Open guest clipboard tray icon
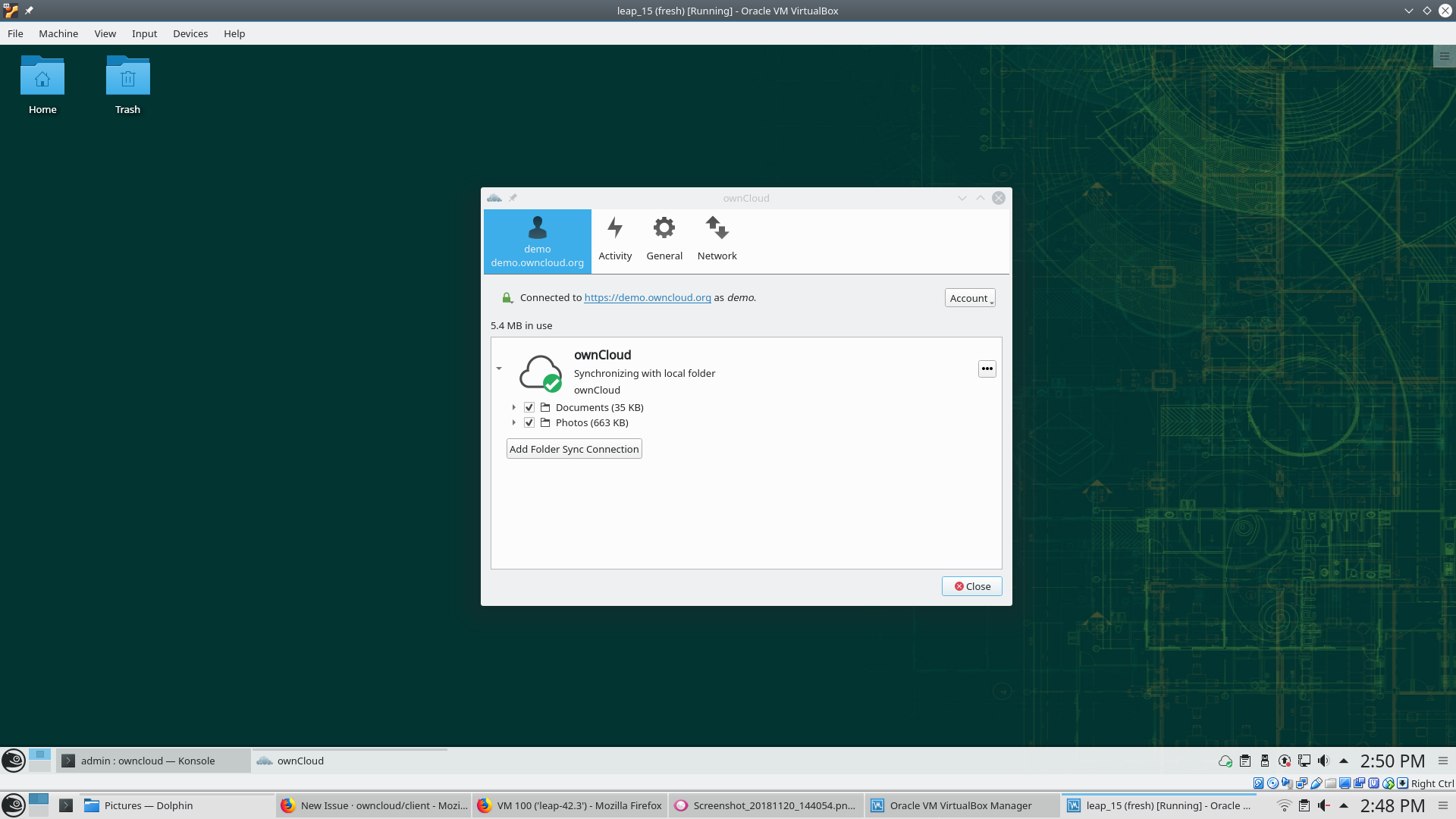The width and height of the screenshot is (1456, 819). 1245,761
